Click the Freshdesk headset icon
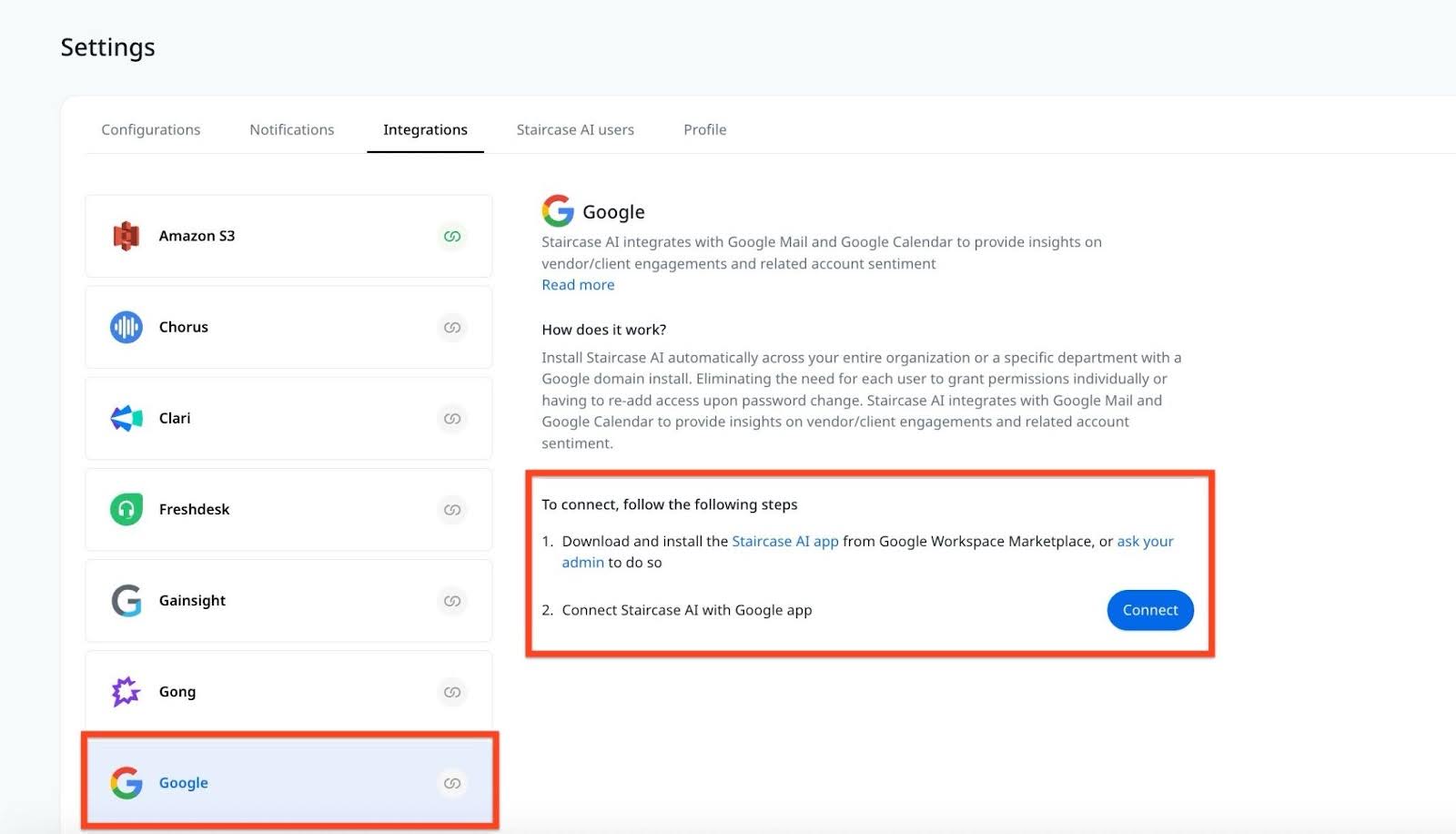The width and height of the screenshot is (1456, 834). (126, 509)
